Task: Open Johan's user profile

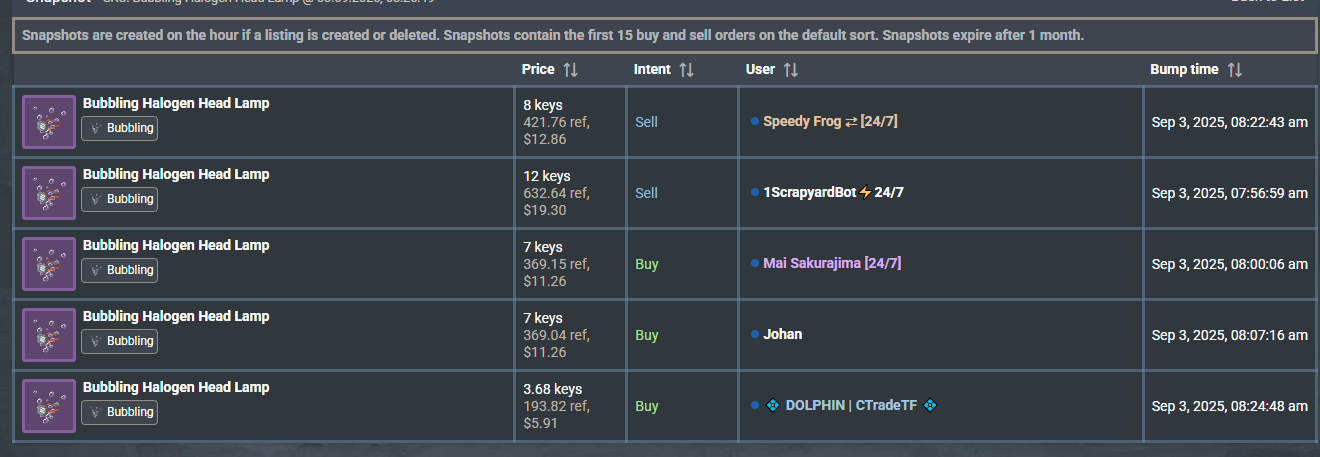Action: tap(782, 334)
